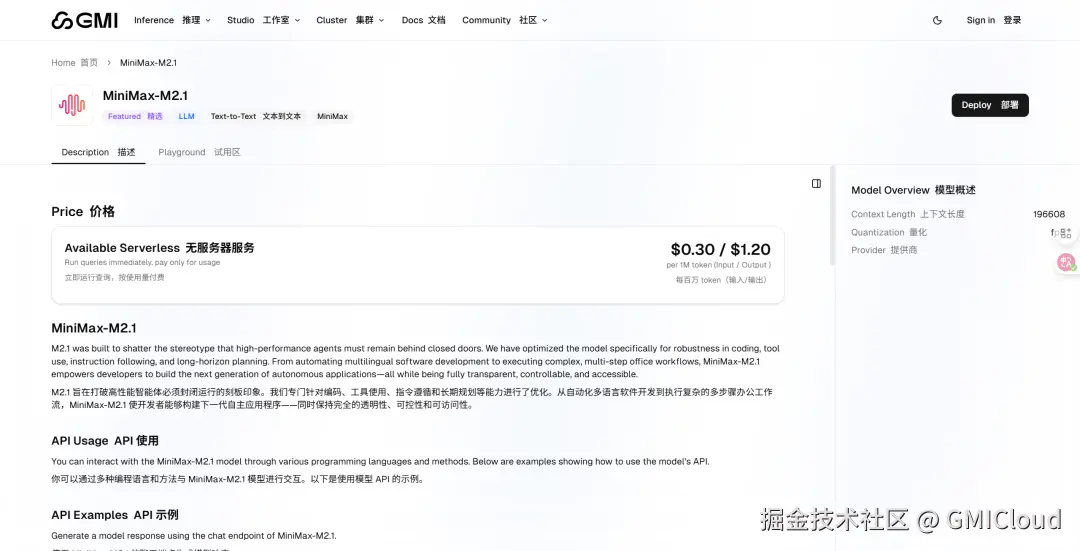Click Context Length 上下文长度 label
Screen dimensions: 1080x551
pyautogui.click(x=908, y=214)
